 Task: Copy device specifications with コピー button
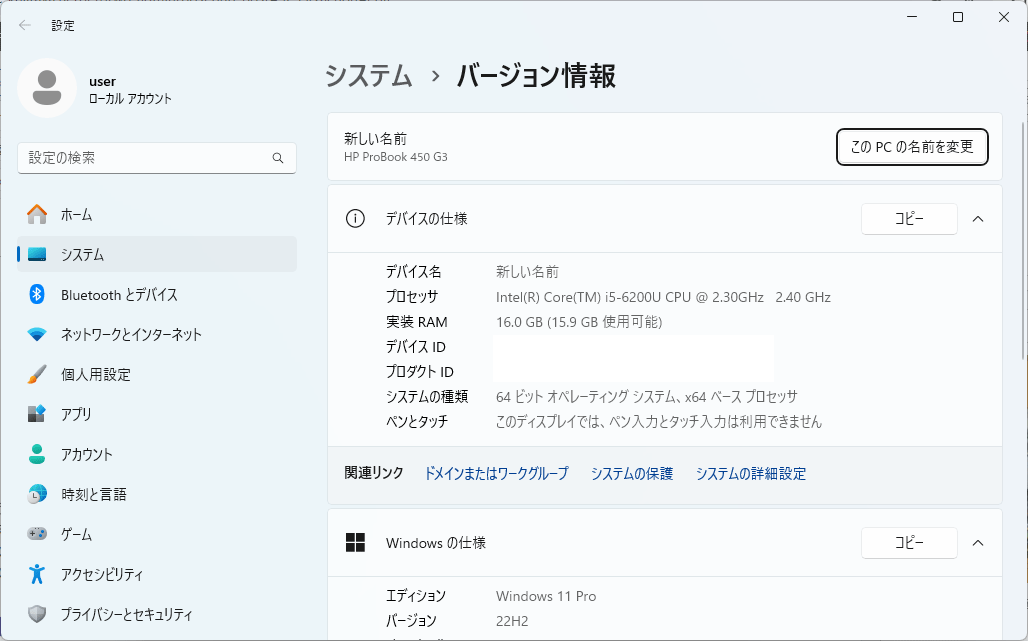click(909, 219)
